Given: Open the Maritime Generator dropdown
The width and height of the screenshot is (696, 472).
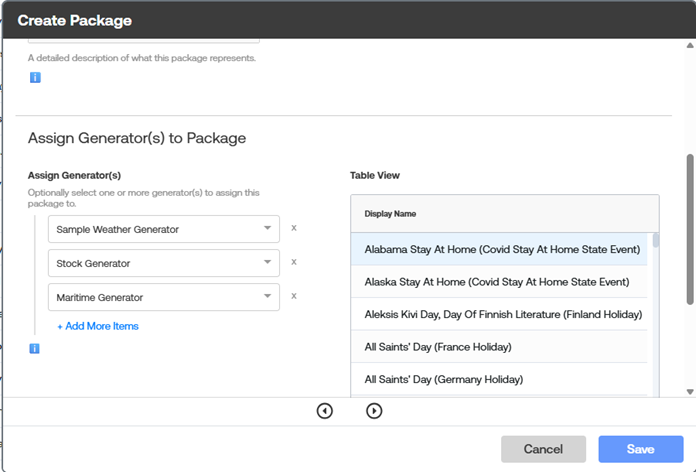Looking at the screenshot, I should [164, 297].
